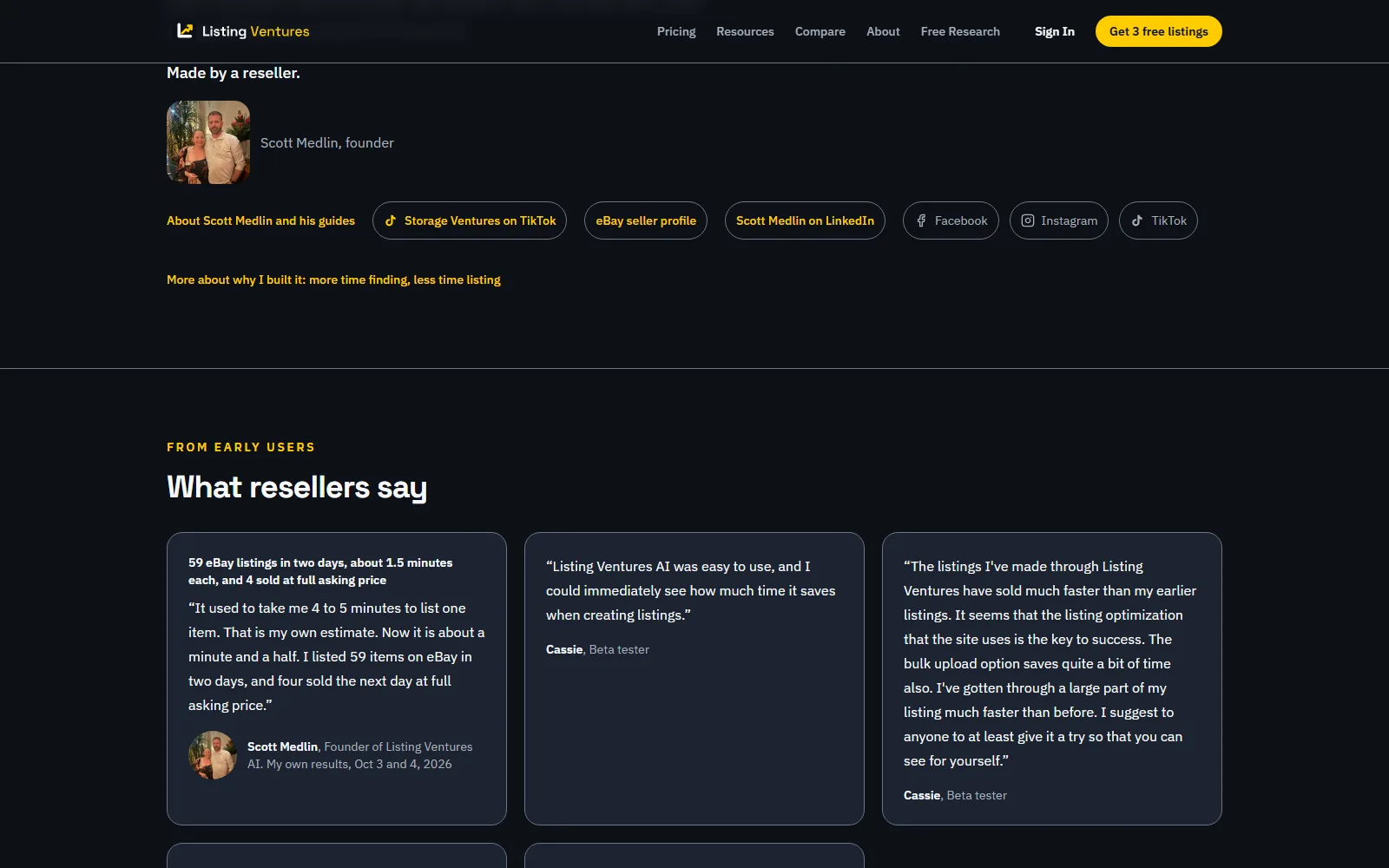Click 'Made by a reseller.' text
The width and height of the screenshot is (1389, 868).
pyautogui.click(x=234, y=73)
